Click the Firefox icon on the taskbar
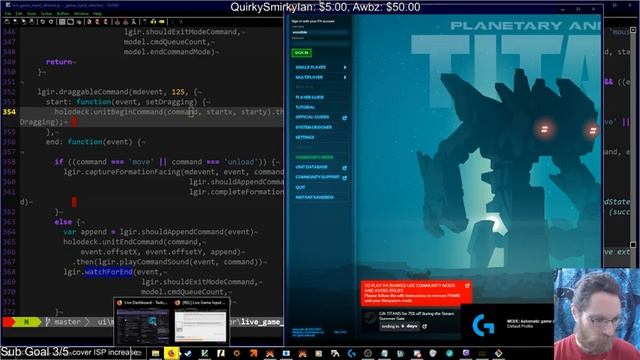This screenshot has width=640, height=360. point(171,353)
